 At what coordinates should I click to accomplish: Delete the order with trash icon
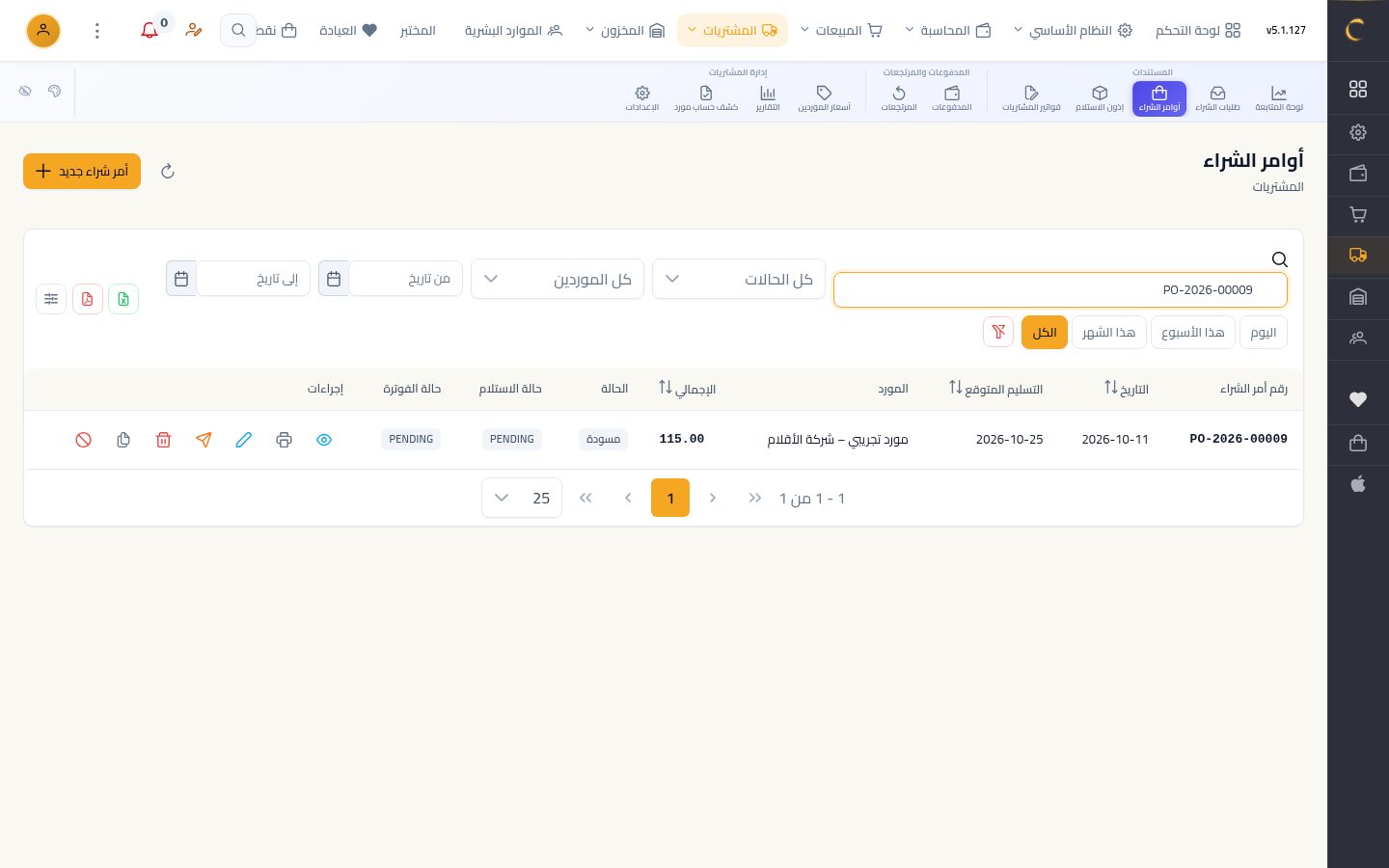point(163,440)
